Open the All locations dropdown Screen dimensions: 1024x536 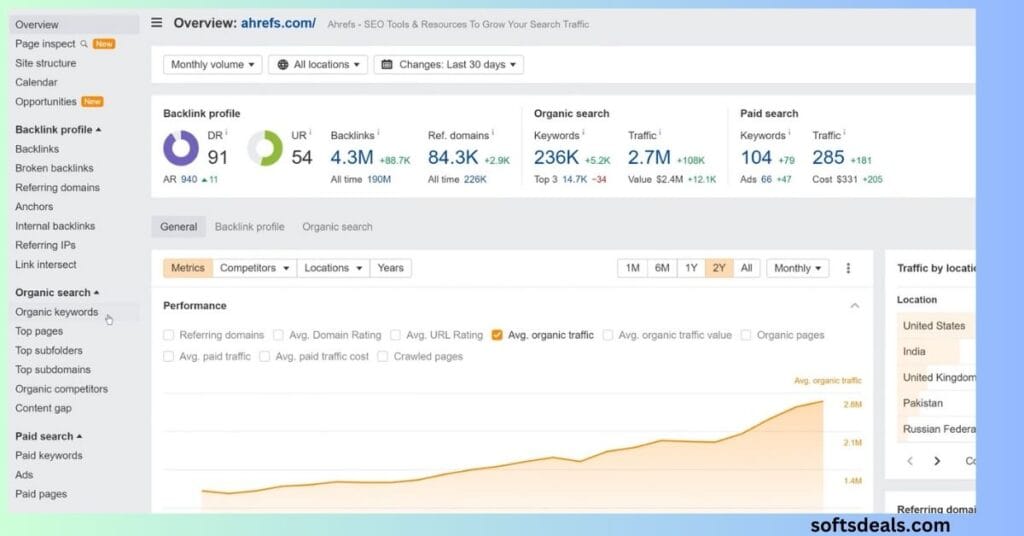click(x=318, y=65)
